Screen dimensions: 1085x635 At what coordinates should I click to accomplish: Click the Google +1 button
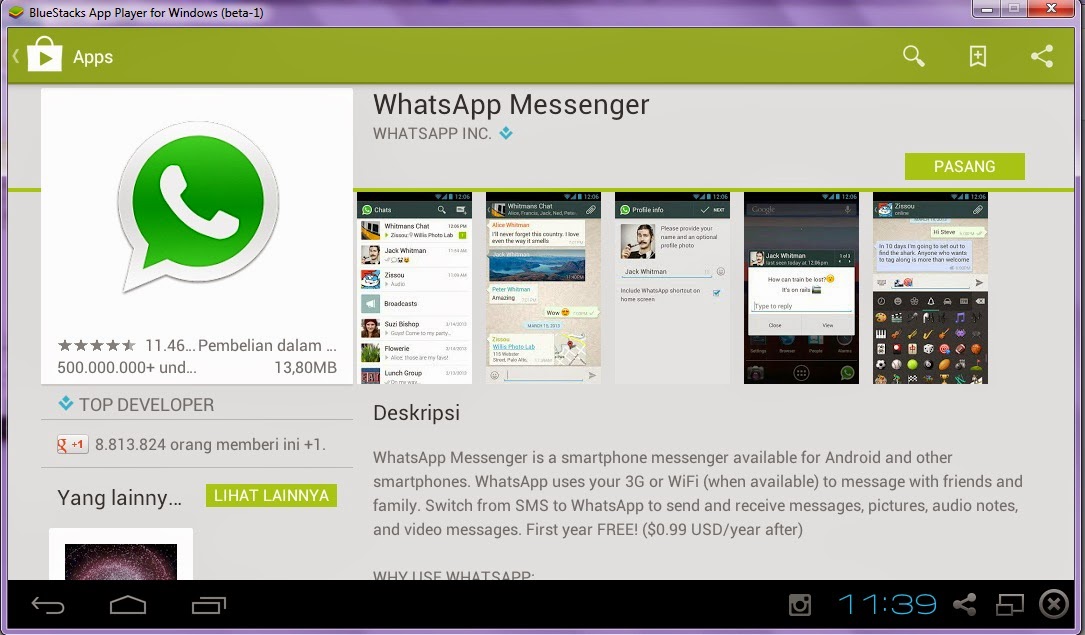tap(72, 445)
